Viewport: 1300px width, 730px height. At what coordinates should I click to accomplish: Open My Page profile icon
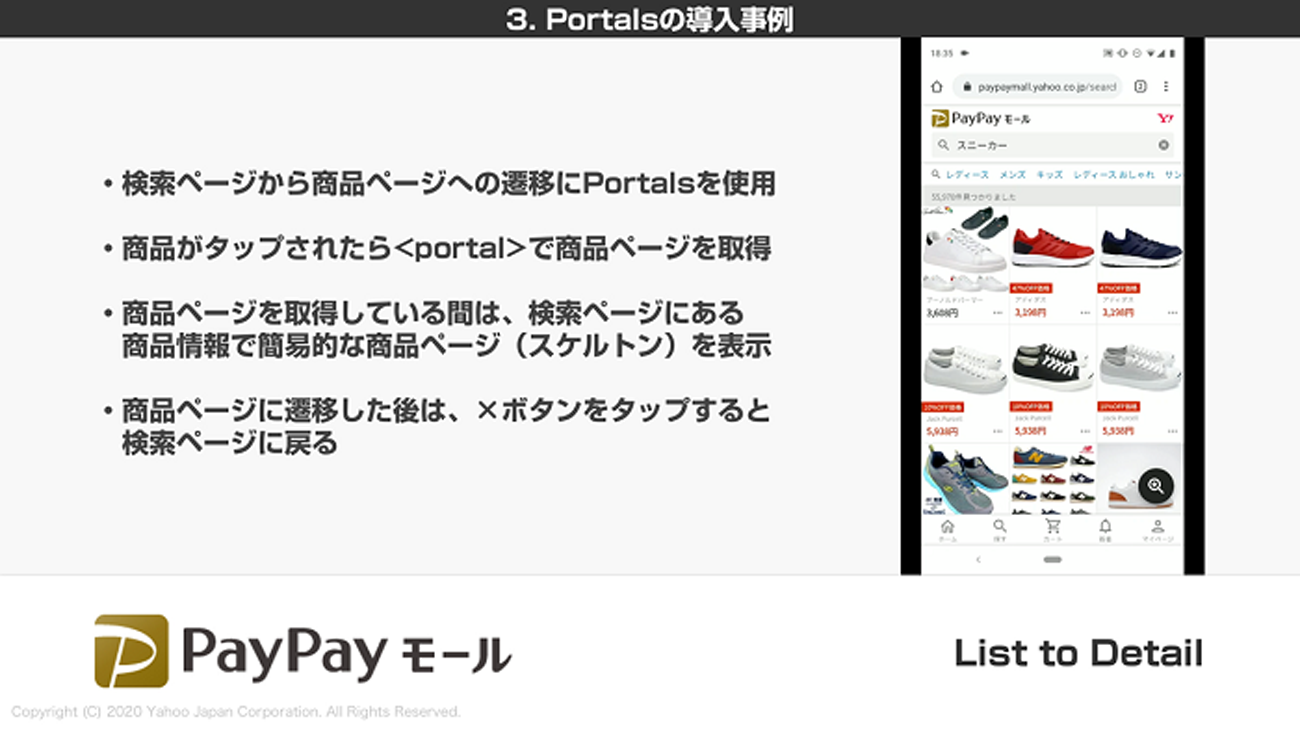tap(1157, 529)
